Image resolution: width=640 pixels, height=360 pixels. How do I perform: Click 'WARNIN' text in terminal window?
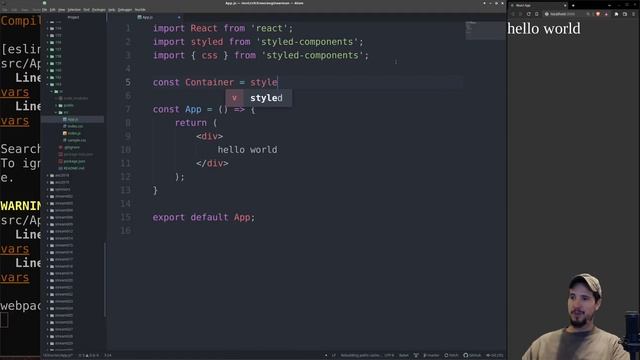point(20,206)
